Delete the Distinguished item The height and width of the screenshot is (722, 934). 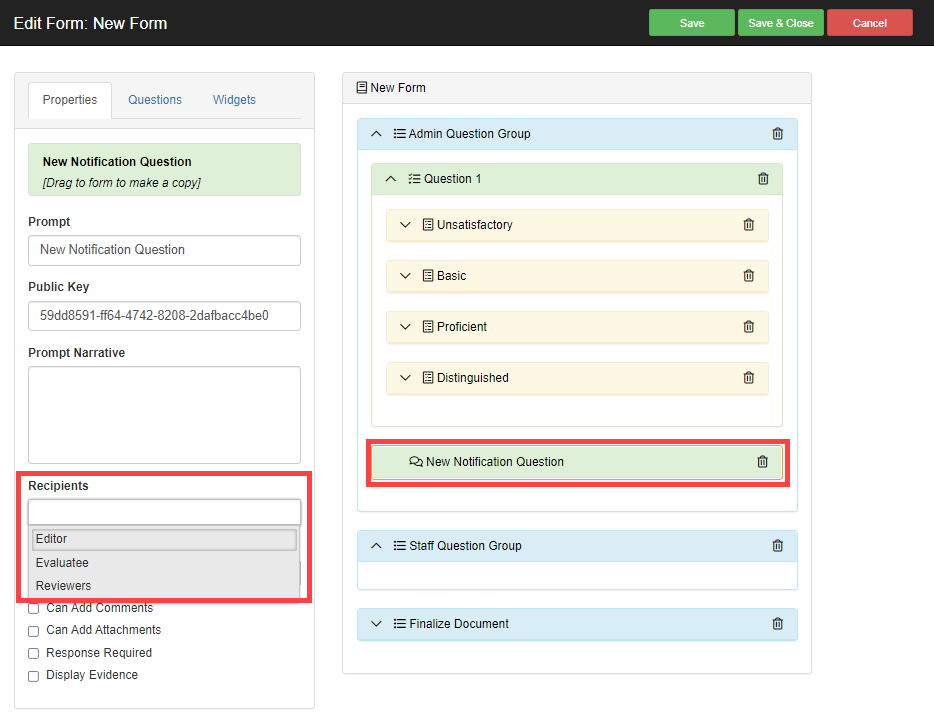749,378
